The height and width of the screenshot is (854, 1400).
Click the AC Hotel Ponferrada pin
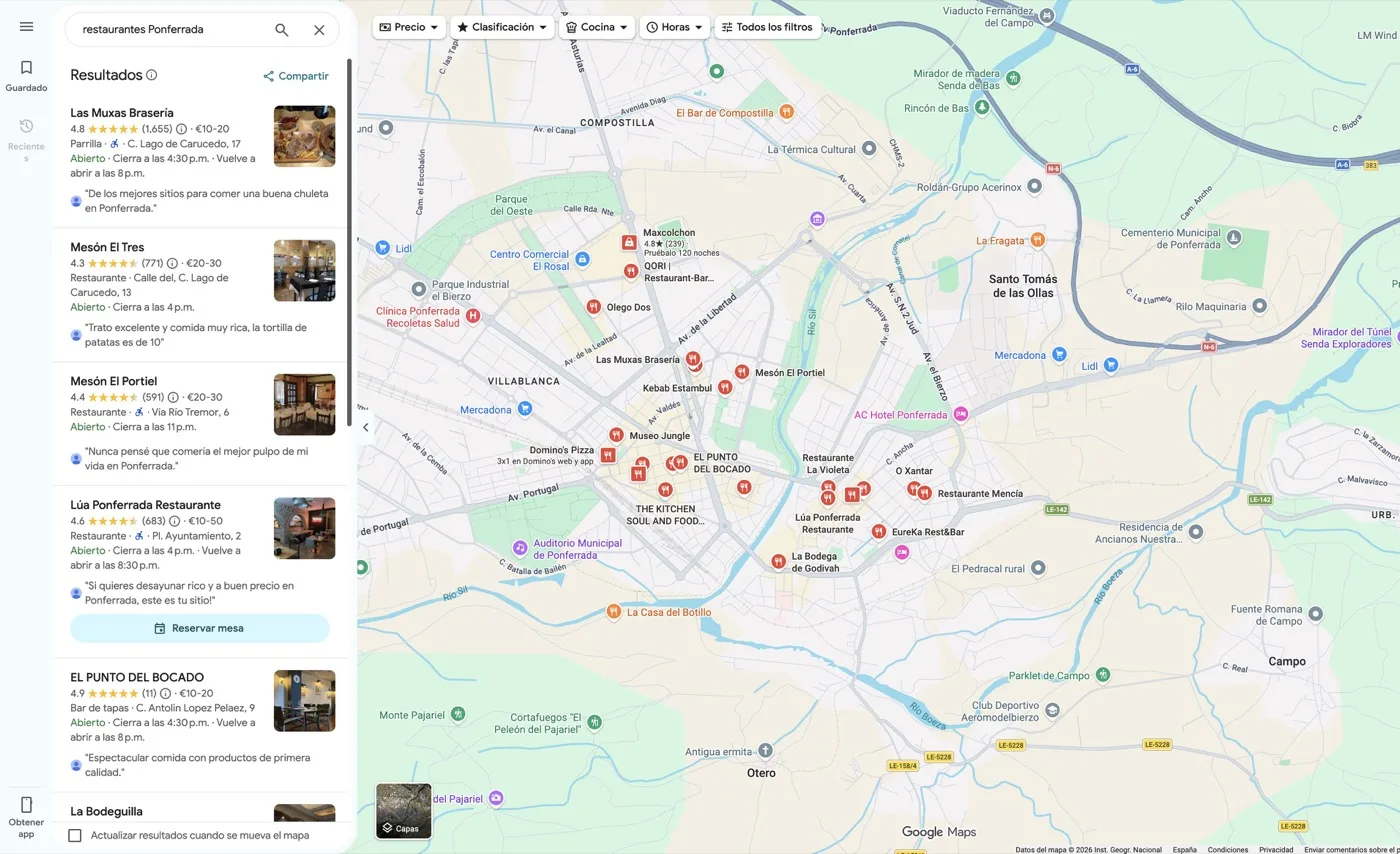961,414
